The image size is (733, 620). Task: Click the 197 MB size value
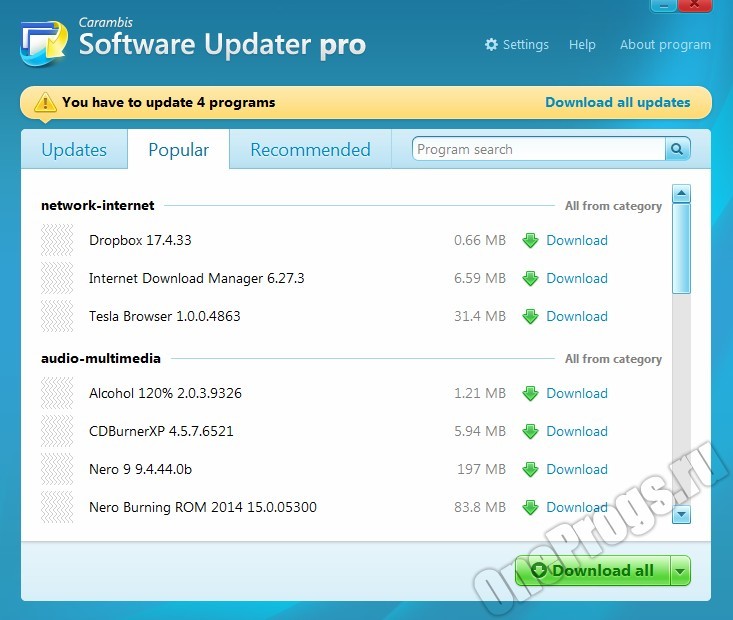click(x=481, y=469)
